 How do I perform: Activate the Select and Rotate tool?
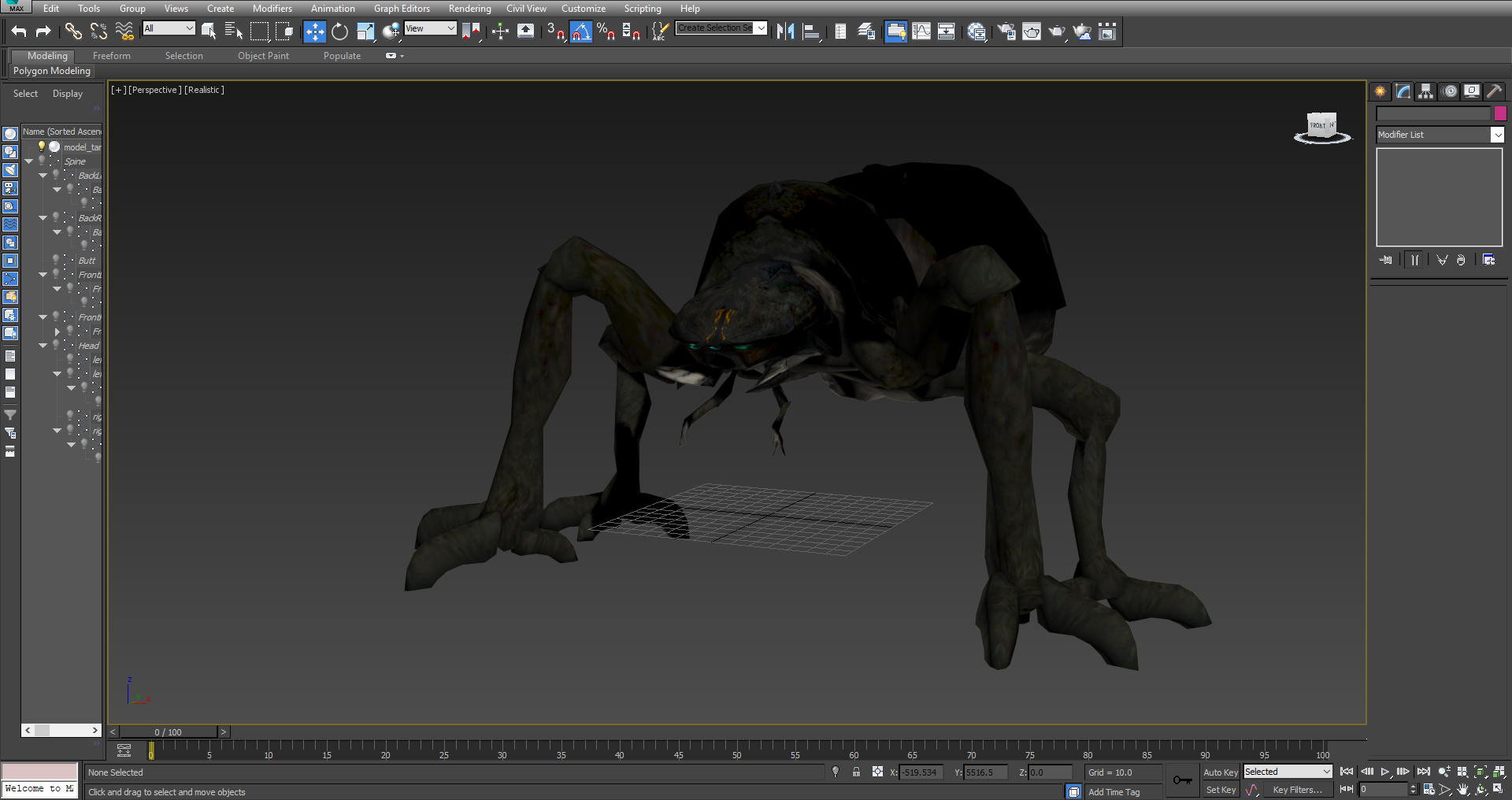(x=339, y=31)
